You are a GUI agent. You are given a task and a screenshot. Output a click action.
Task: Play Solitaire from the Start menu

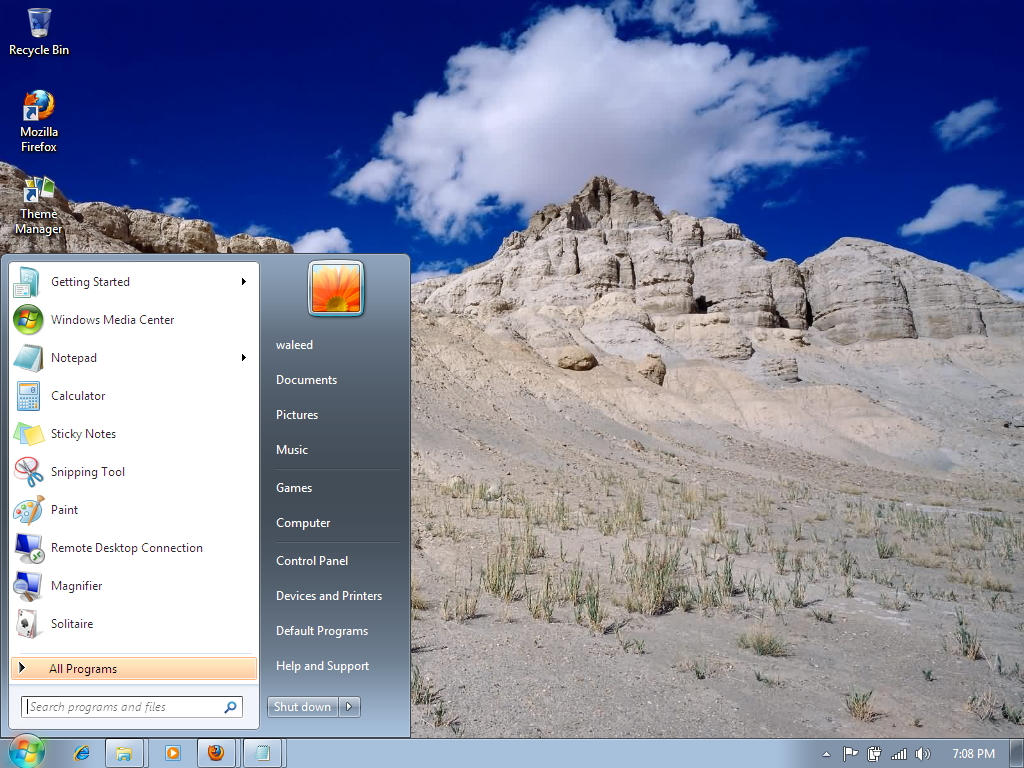(71, 623)
